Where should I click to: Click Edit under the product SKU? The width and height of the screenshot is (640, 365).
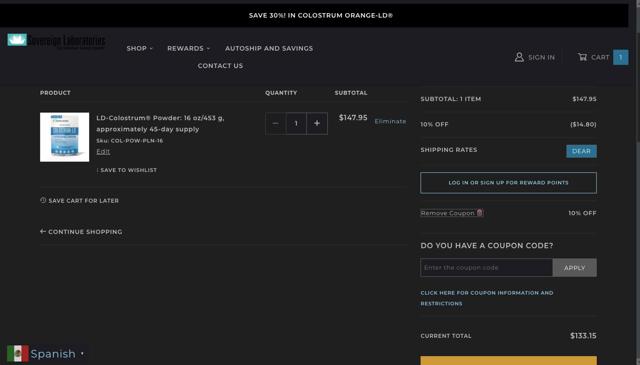[103, 151]
